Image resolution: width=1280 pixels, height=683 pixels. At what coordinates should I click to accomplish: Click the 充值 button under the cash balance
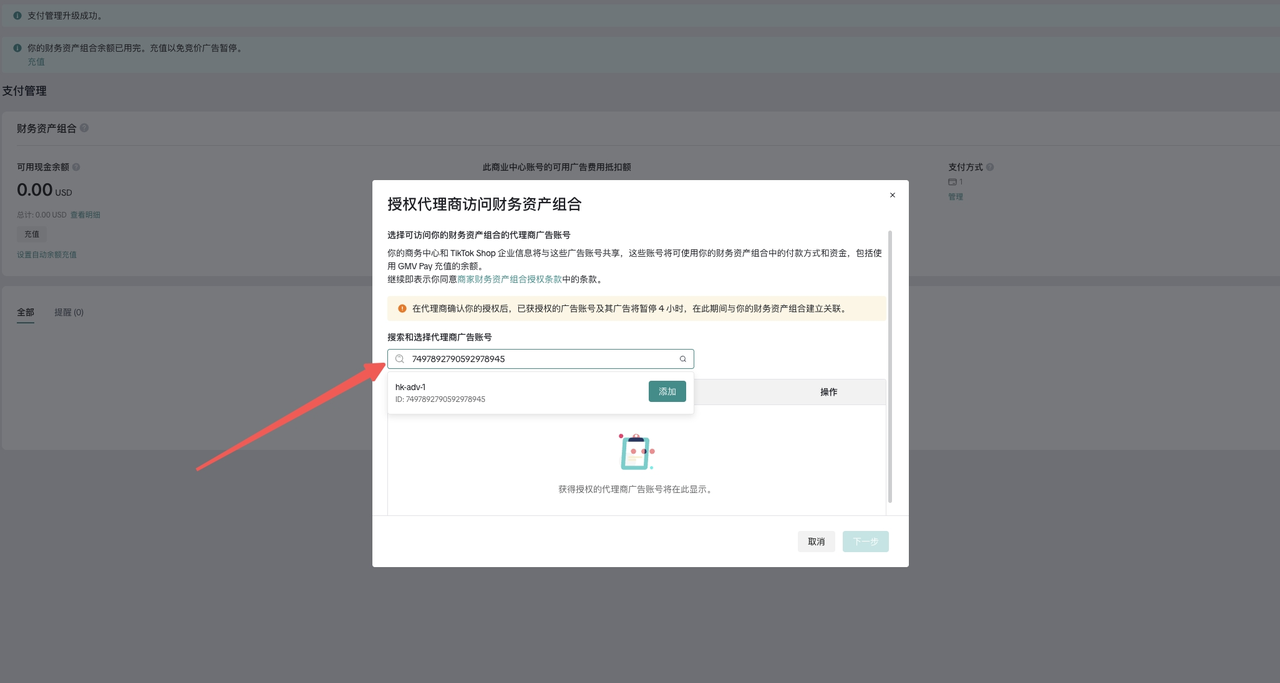[x=31, y=233]
